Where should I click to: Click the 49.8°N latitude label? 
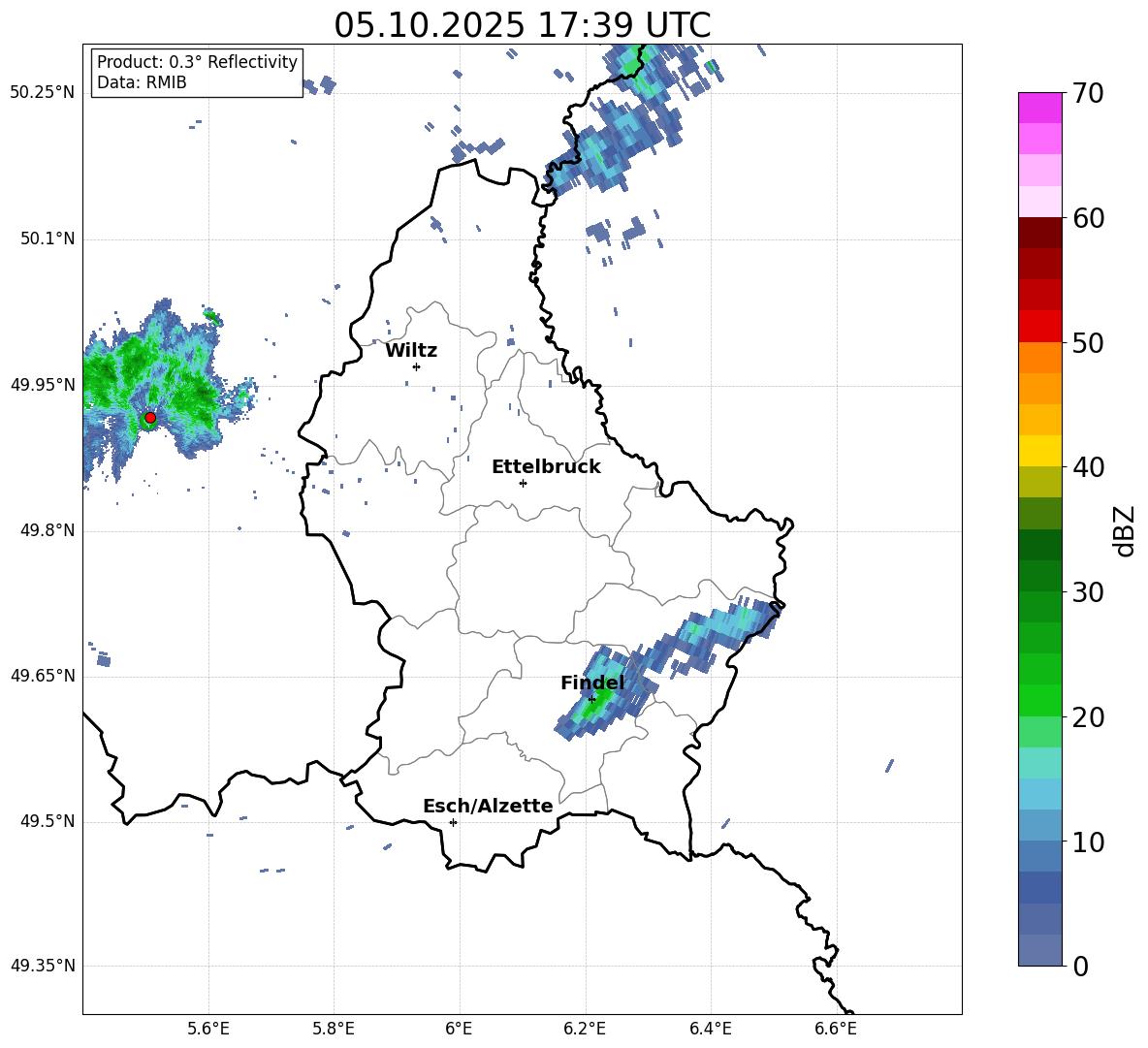click(48, 530)
